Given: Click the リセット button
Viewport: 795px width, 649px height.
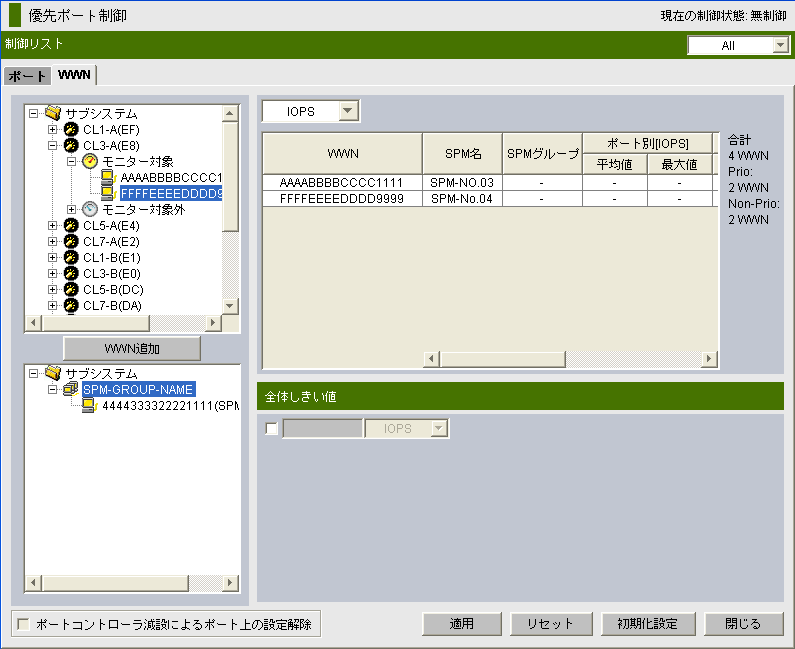Looking at the screenshot, I should 551,624.
